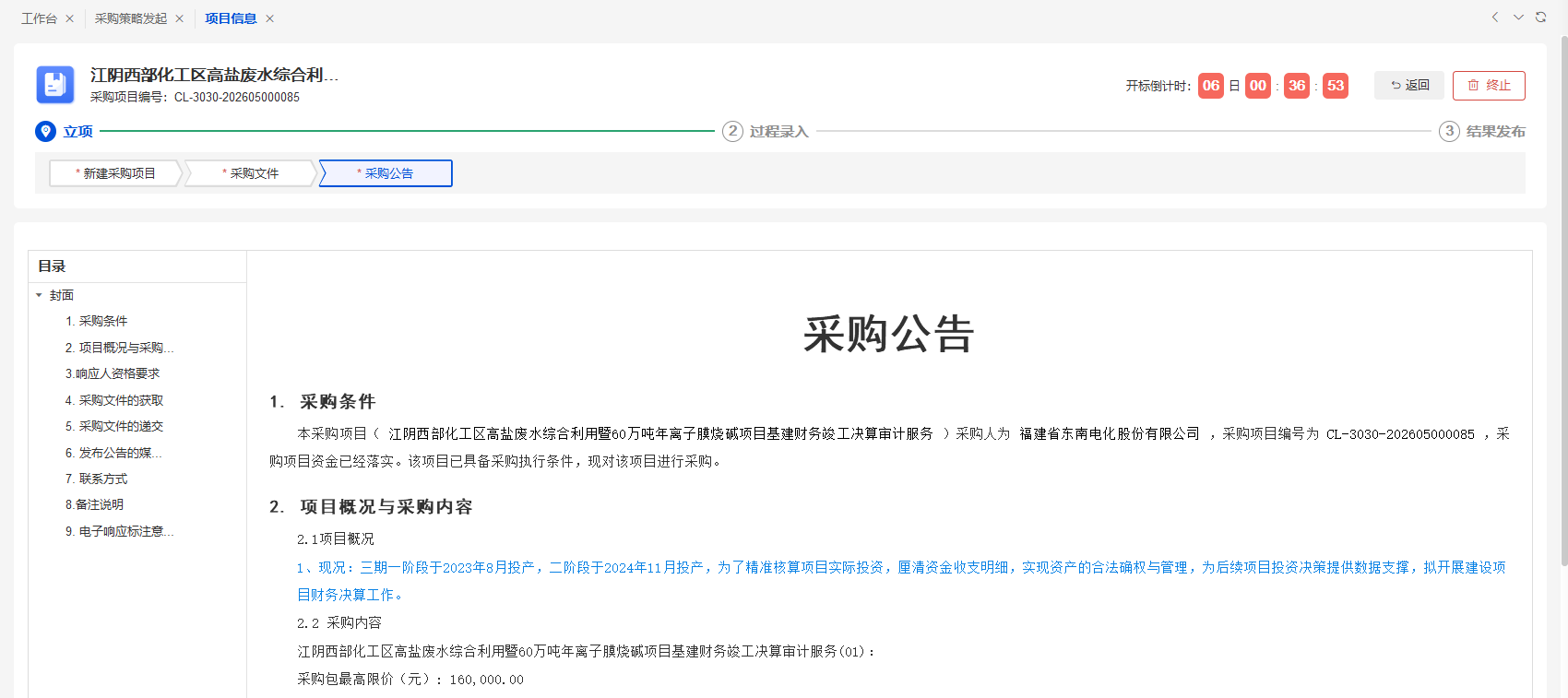Image resolution: width=1568 pixels, height=698 pixels.
Task: Switch to the 采购策略发起 tab
Action: [x=131, y=18]
